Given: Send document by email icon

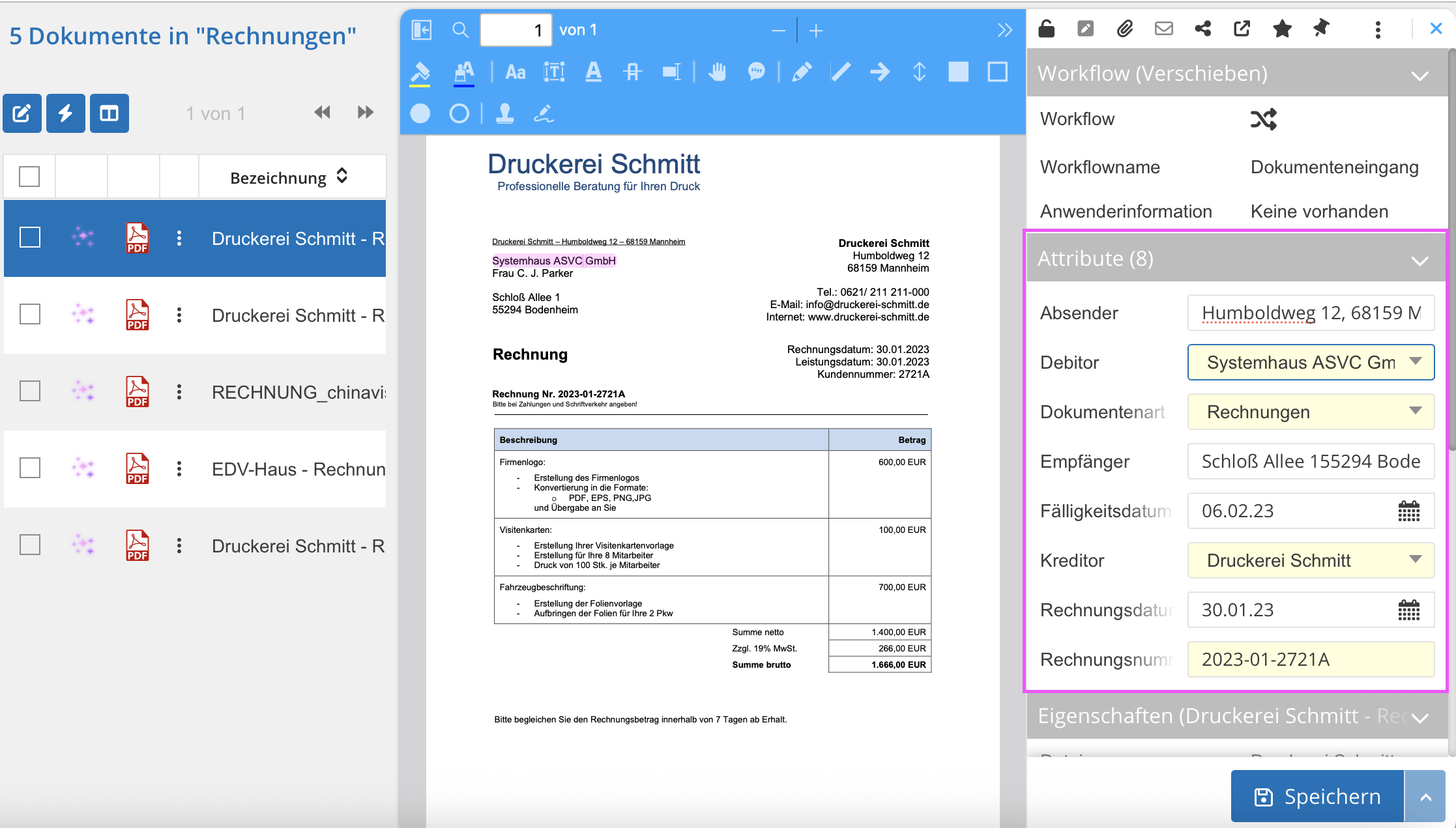Looking at the screenshot, I should point(1164,29).
